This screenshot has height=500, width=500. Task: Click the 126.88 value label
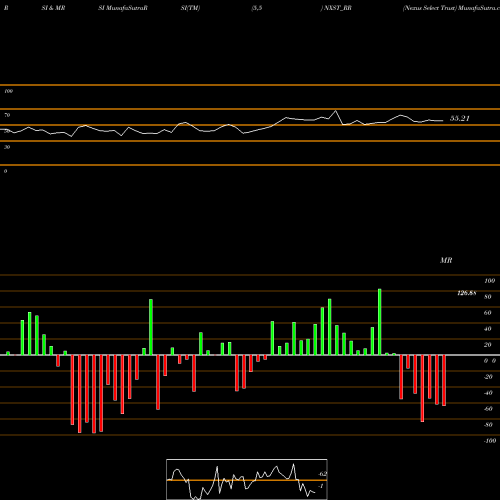click(x=467, y=293)
